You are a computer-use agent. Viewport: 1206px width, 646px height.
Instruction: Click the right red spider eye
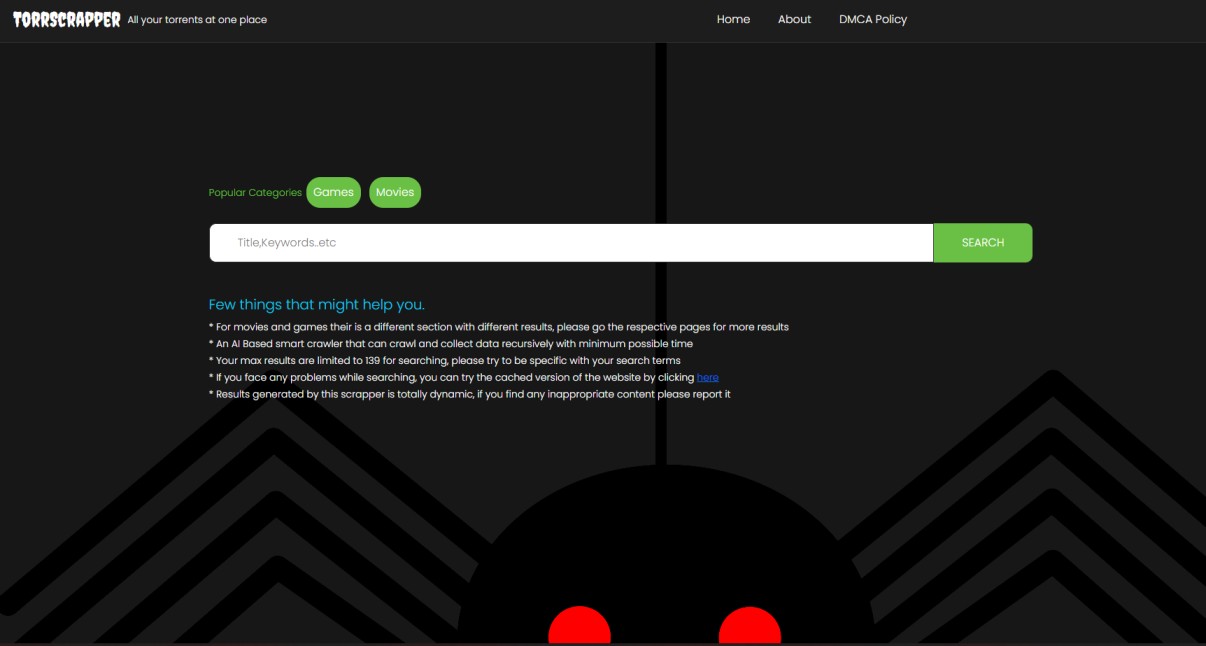click(x=748, y=627)
